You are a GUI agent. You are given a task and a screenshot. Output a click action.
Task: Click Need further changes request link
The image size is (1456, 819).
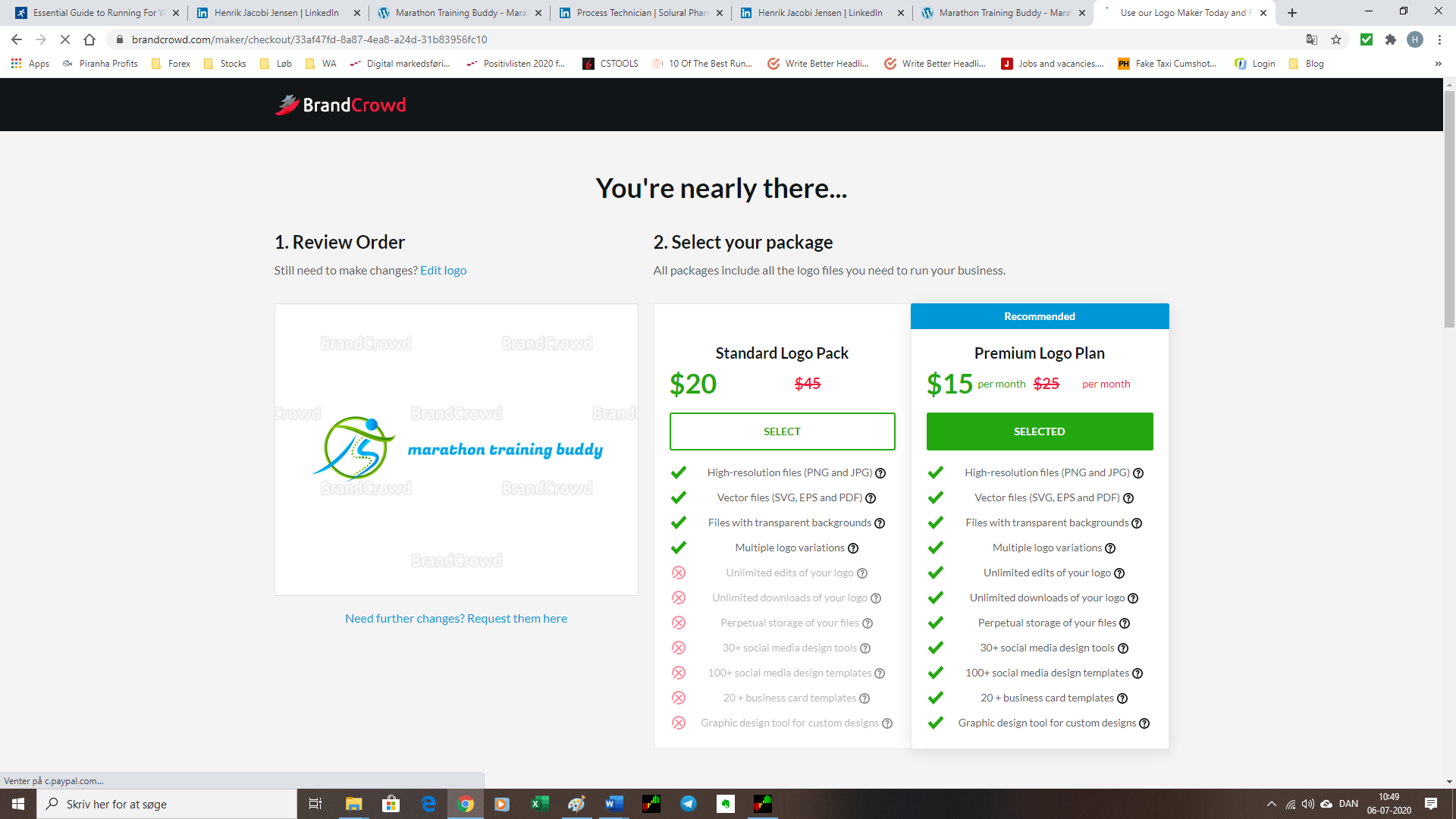pos(456,619)
